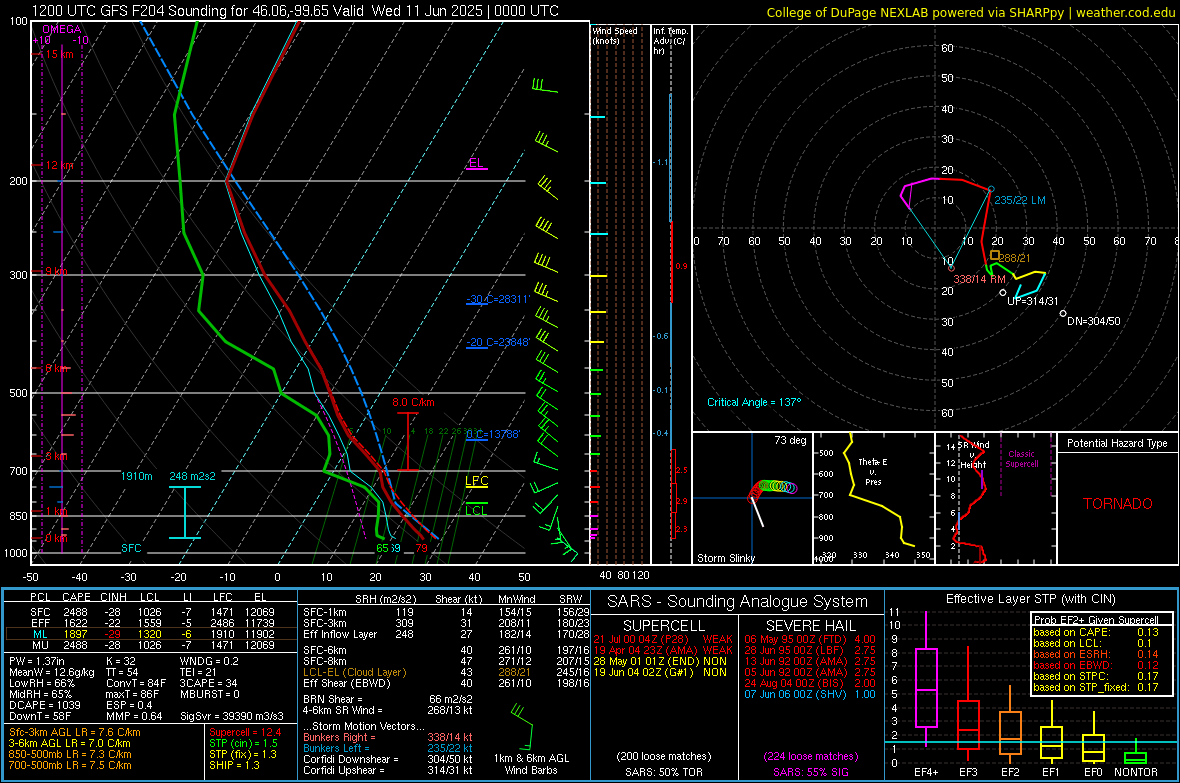The height and width of the screenshot is (783, 1180).
Task: Click the Critical Angle = 137° readout
Action: [x=754, y=402]
